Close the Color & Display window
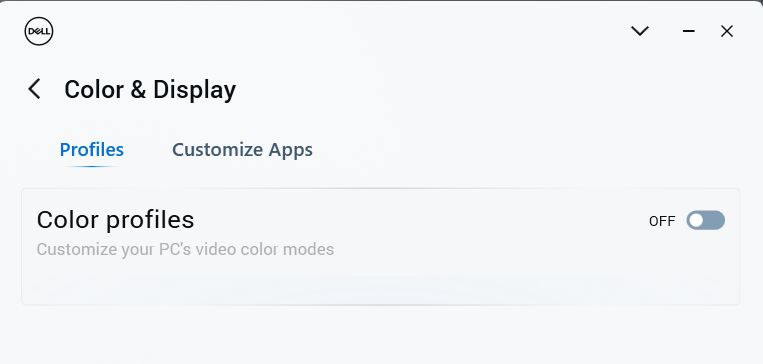This screenshot has width=763, height=364. 727,31
